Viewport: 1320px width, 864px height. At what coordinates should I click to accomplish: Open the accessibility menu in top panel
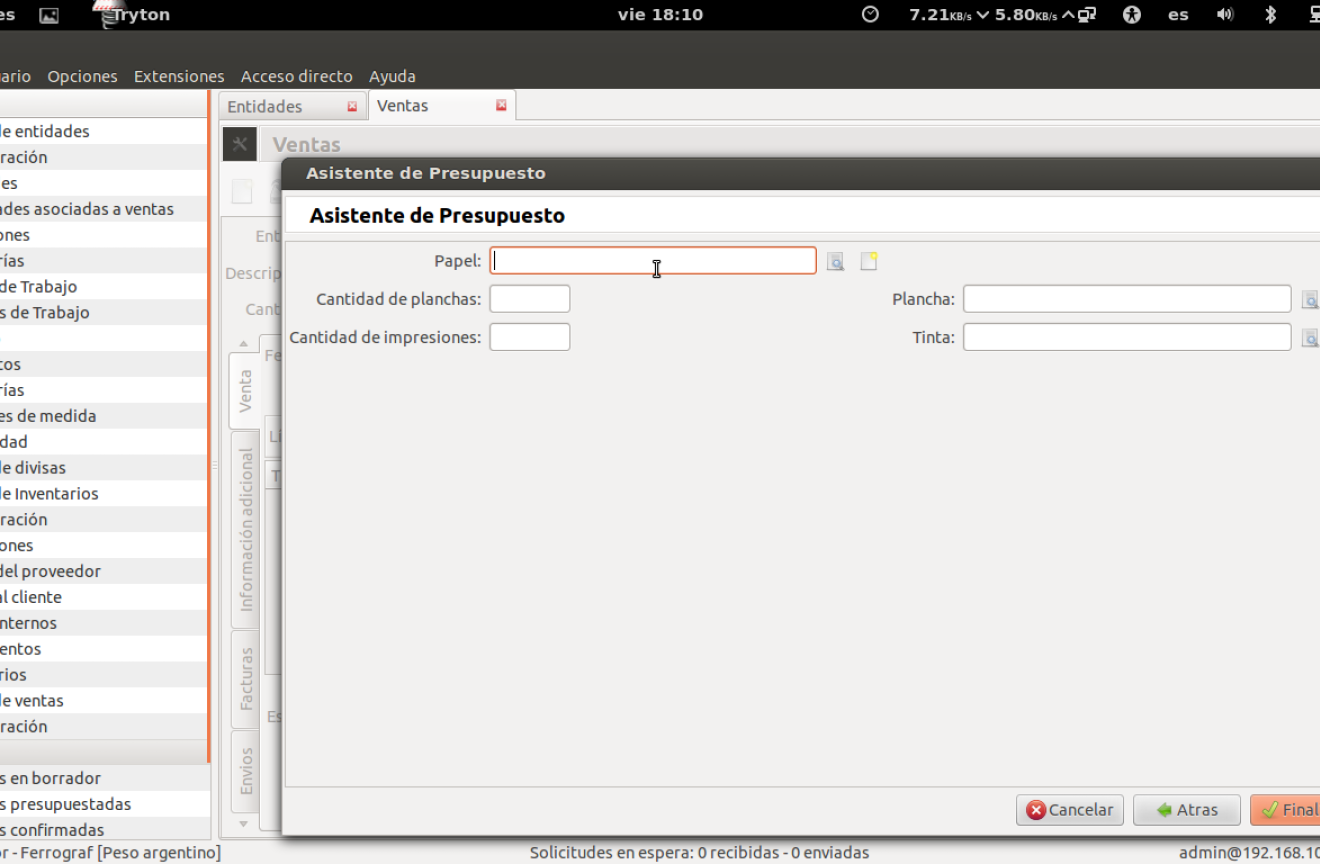[x=1132, y=15]
